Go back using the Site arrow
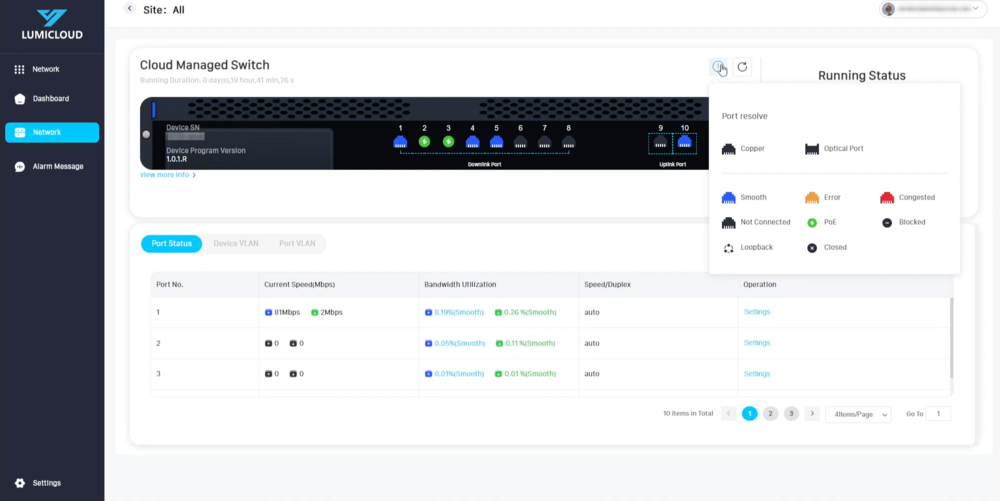Viewport: 1000px width, 501px height. point(129,9)
